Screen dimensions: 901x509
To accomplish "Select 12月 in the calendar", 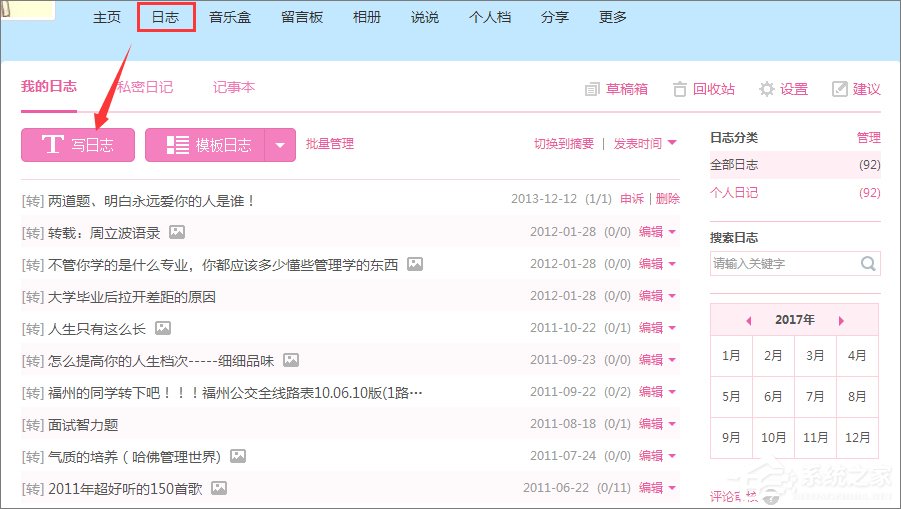I will (x=857, y=438).
